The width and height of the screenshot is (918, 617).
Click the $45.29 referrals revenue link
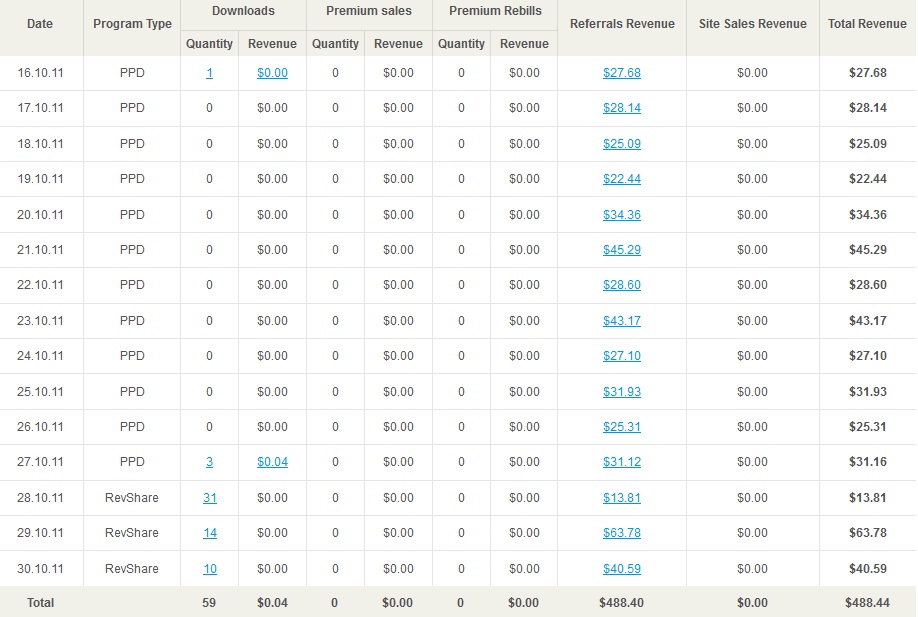(x=622, y=249)
